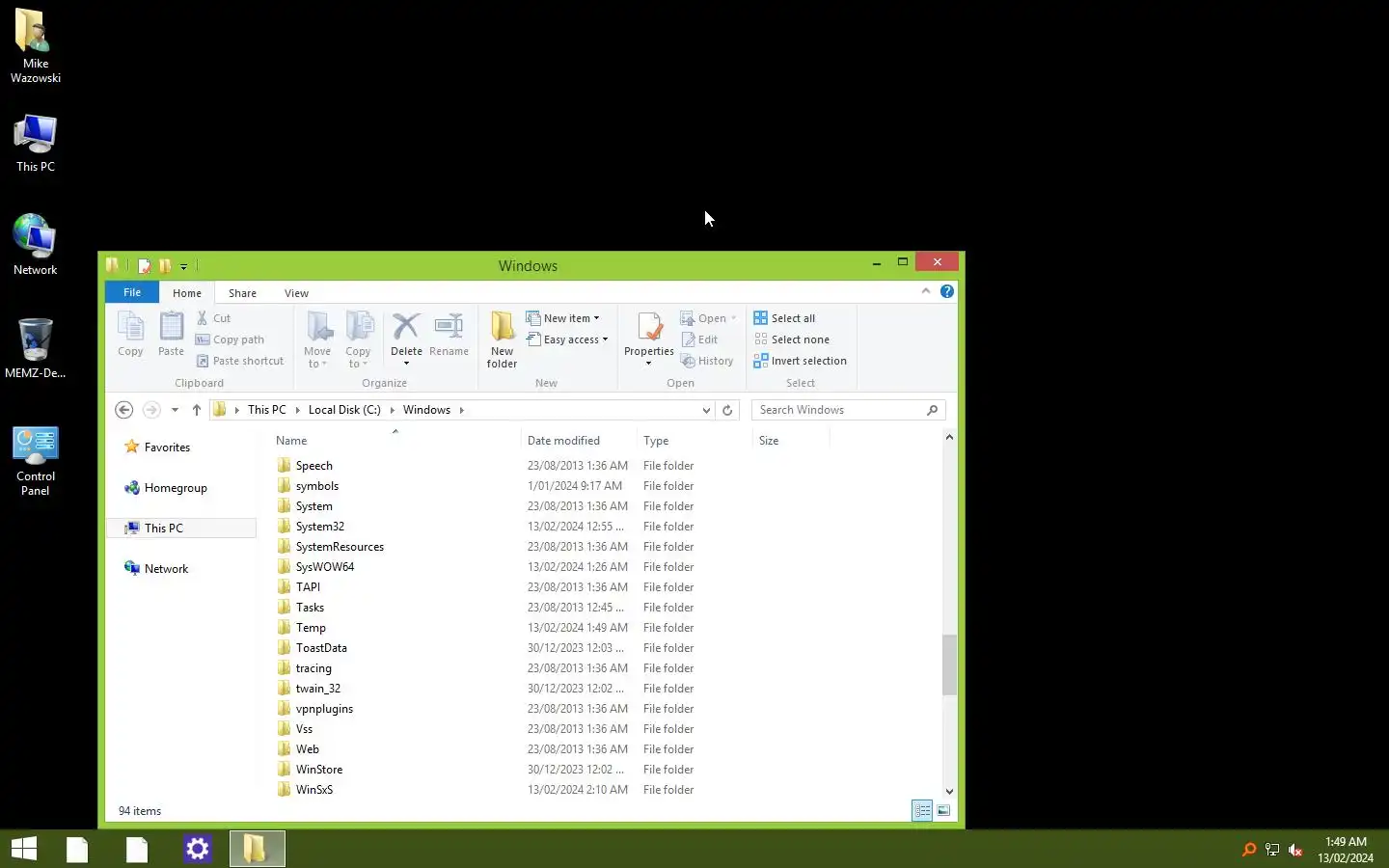1389x868 pixels.
Task: Click Select none
Action: click(791, 339)
